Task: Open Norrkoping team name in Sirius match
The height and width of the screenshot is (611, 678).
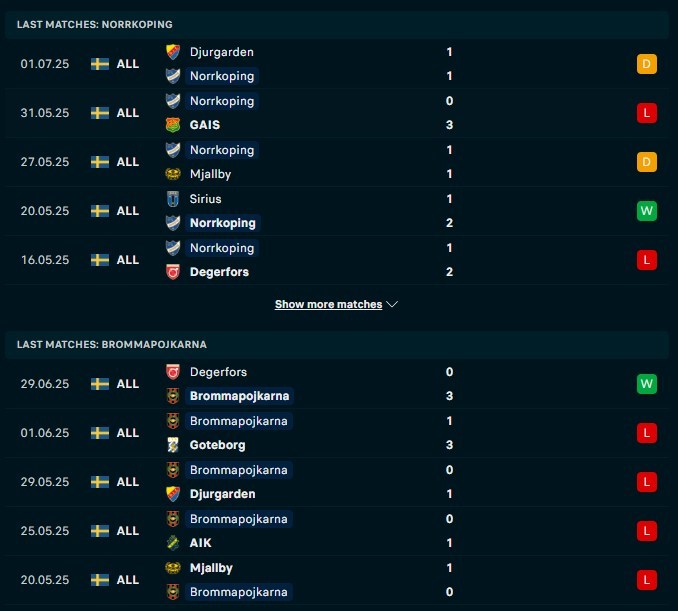Action: click(x=223, y=223)
